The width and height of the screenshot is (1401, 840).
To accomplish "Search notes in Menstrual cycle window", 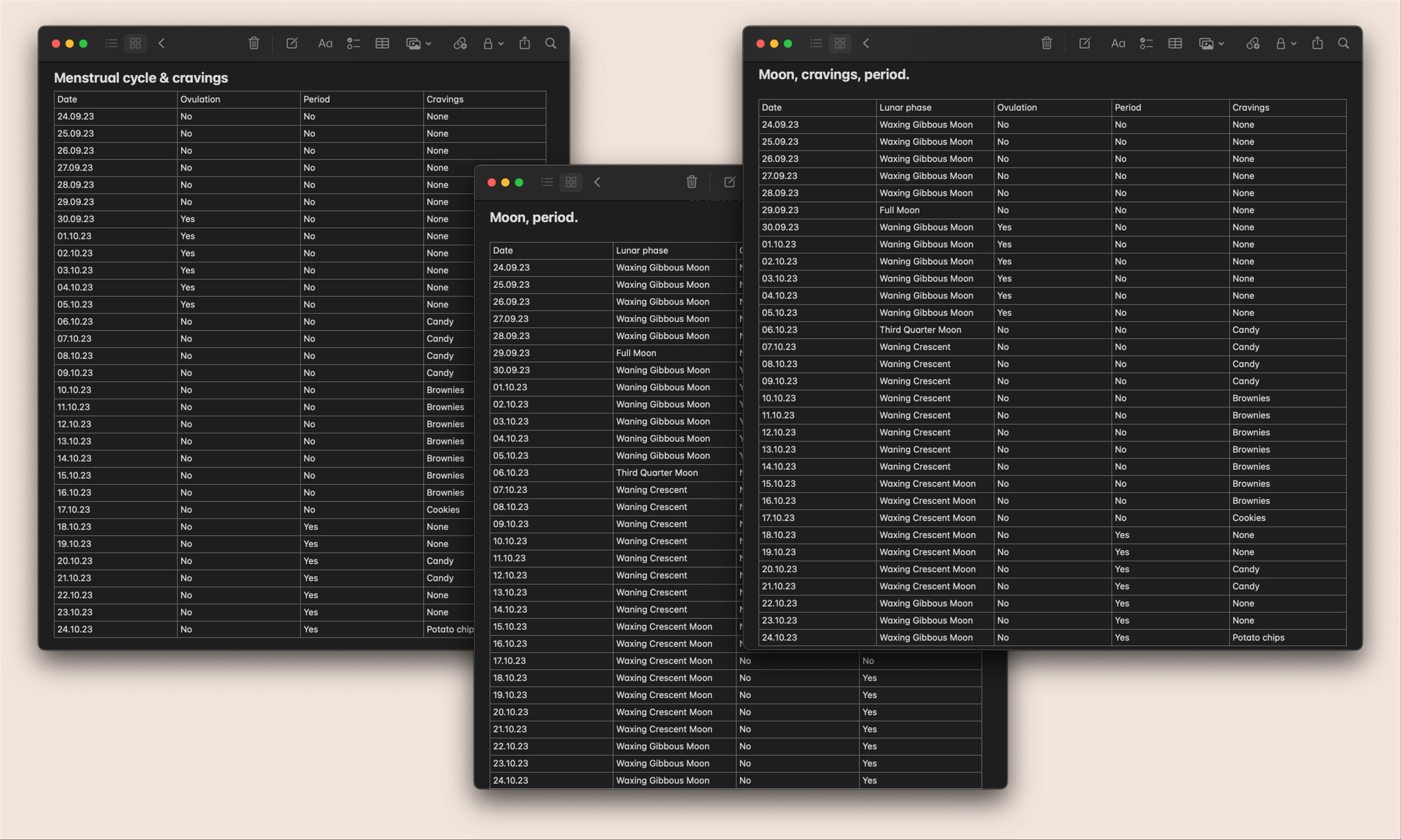I will [551, 43].
